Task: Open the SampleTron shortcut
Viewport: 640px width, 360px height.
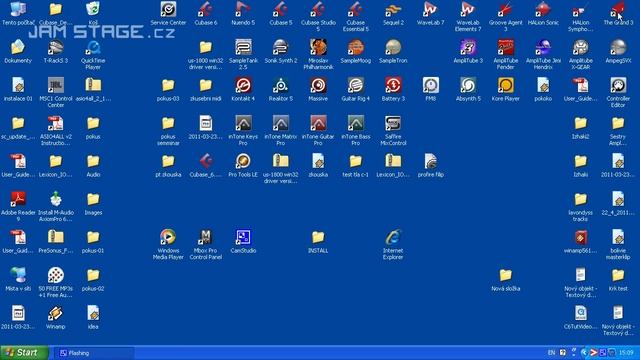Action: point(393,47)
